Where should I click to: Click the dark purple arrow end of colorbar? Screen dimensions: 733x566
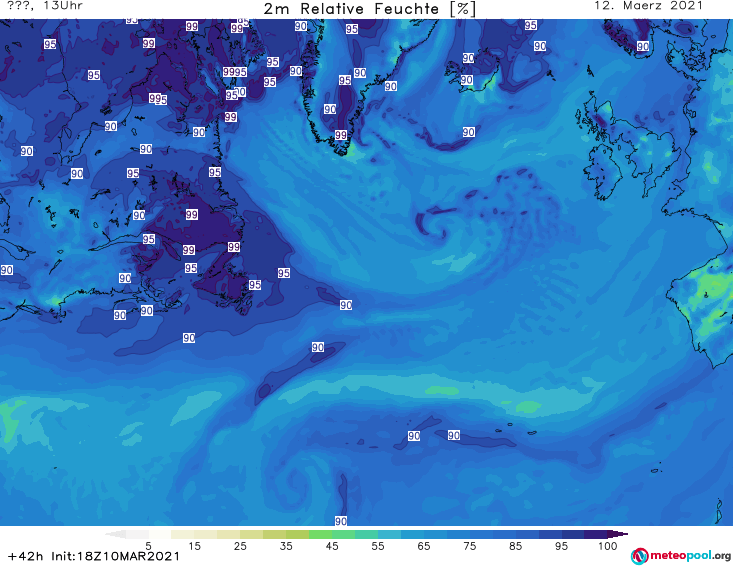pyautogui.click(x=618, y=534)
